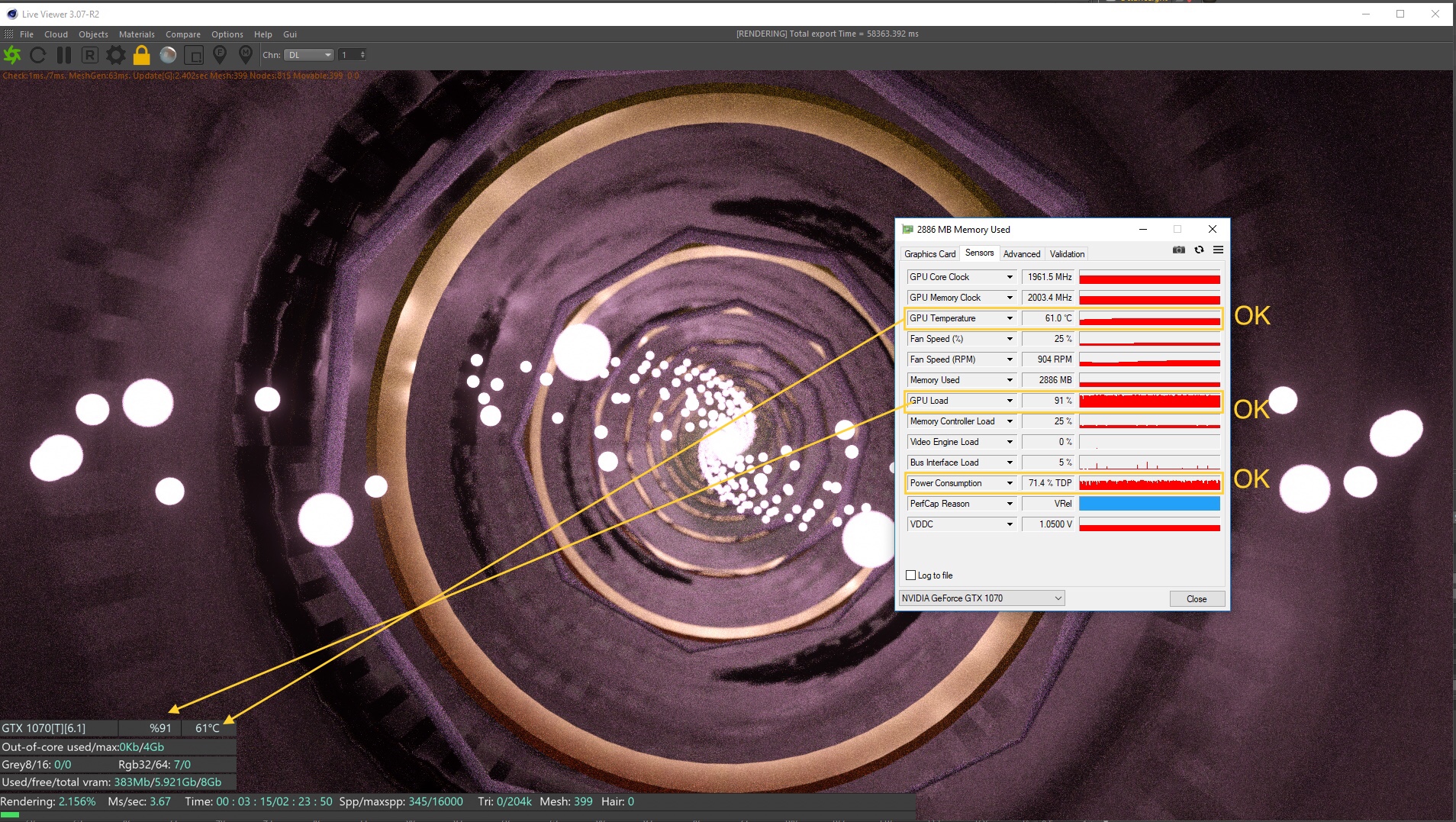This screenshot has width=1456, height=822.
Task: Click the Used/free/total vram status line
Action: coord(112,782)
